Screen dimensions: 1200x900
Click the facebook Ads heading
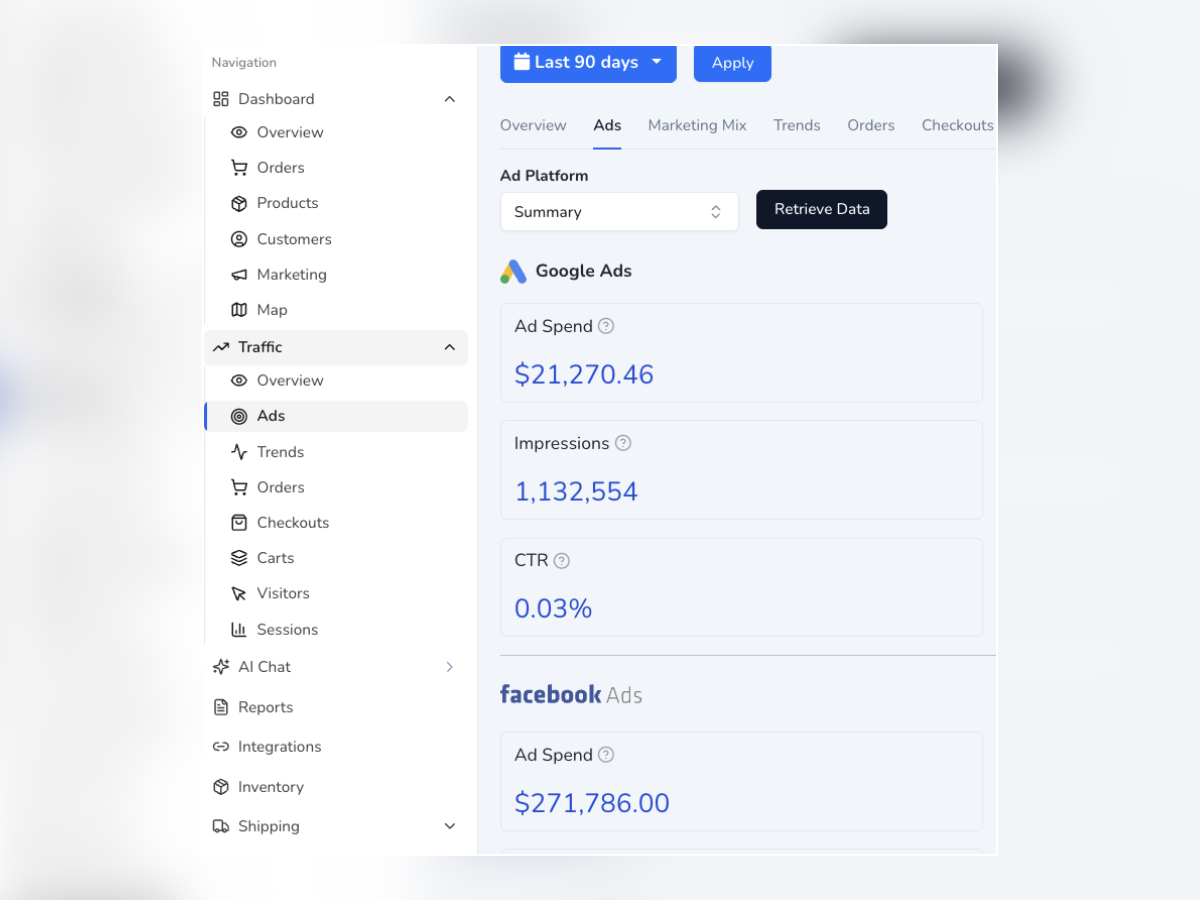point(571,695)
